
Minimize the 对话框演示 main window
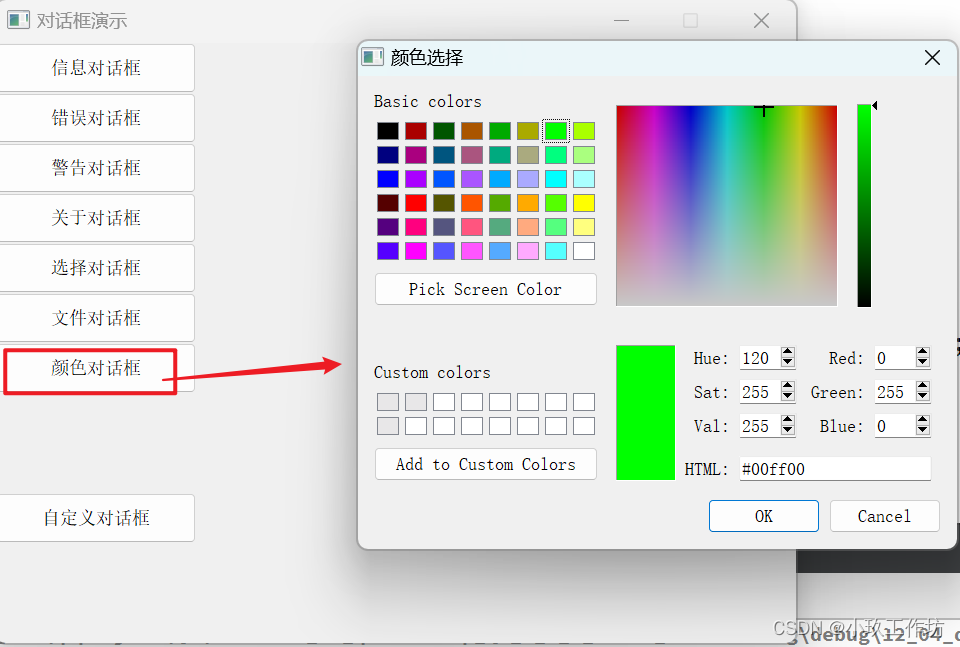[x=621, y=21]
